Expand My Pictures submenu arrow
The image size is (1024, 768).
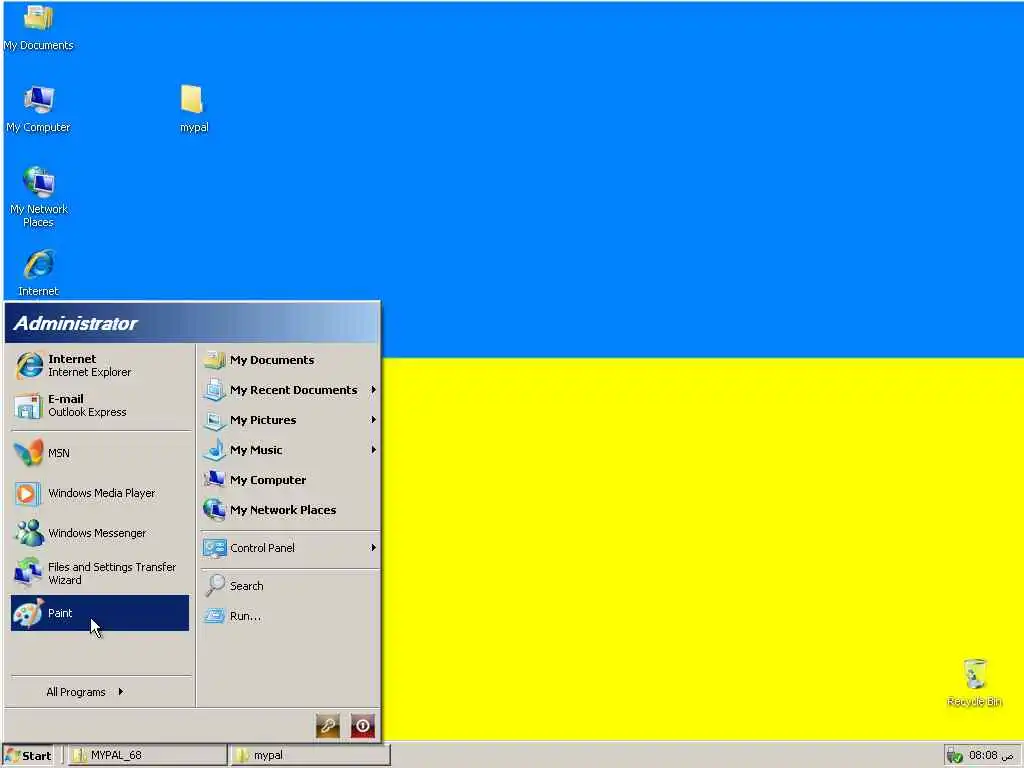[x=374, y=420]
